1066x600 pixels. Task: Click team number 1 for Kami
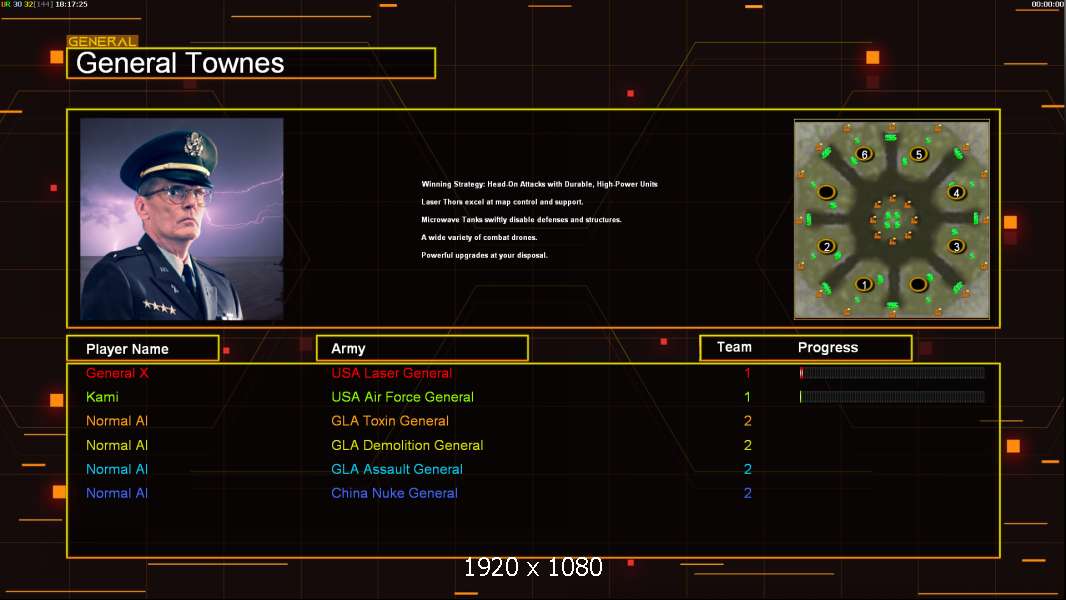(x=747, y=397)
